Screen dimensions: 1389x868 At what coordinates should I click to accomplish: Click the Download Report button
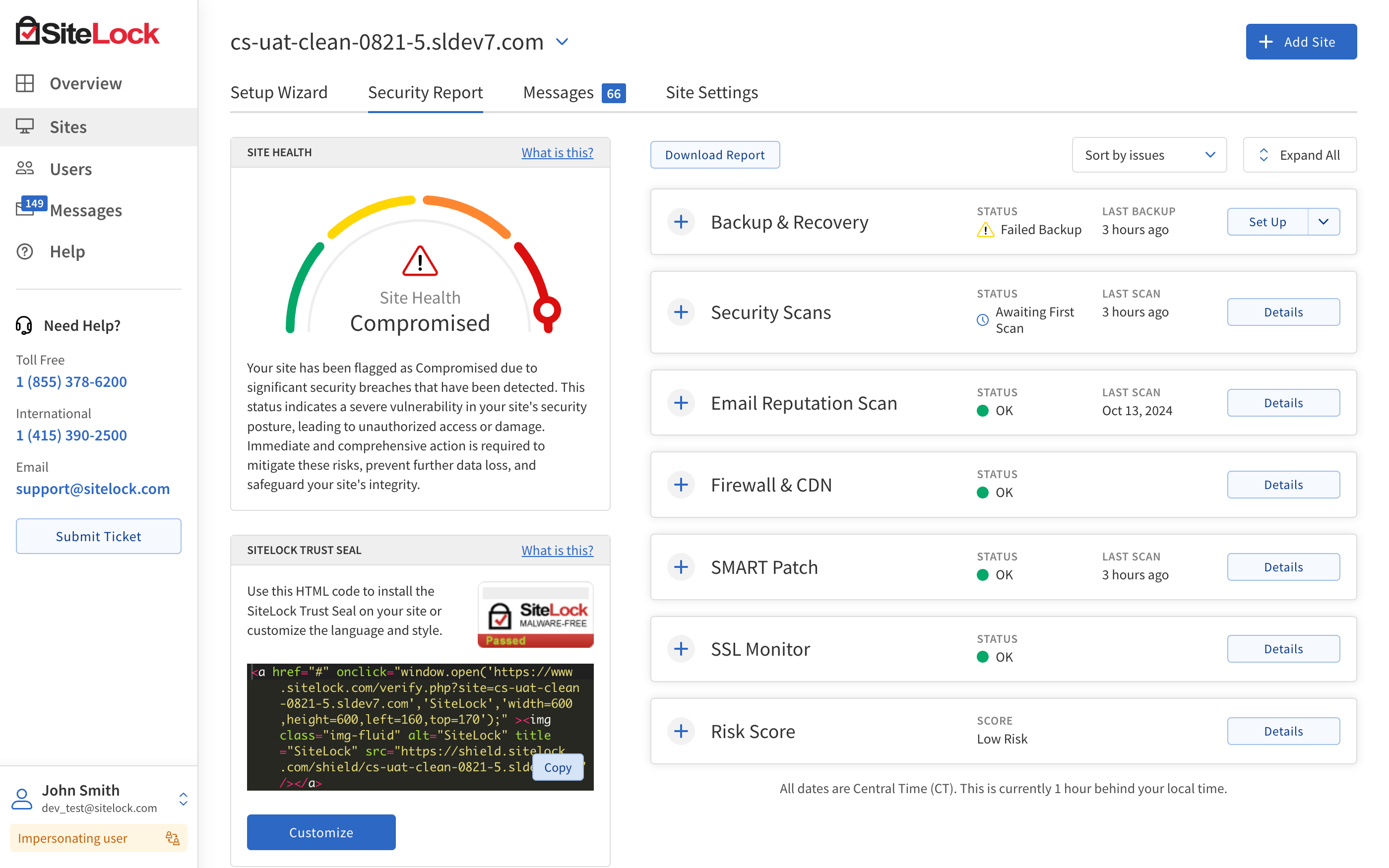(x=714, y=155)
